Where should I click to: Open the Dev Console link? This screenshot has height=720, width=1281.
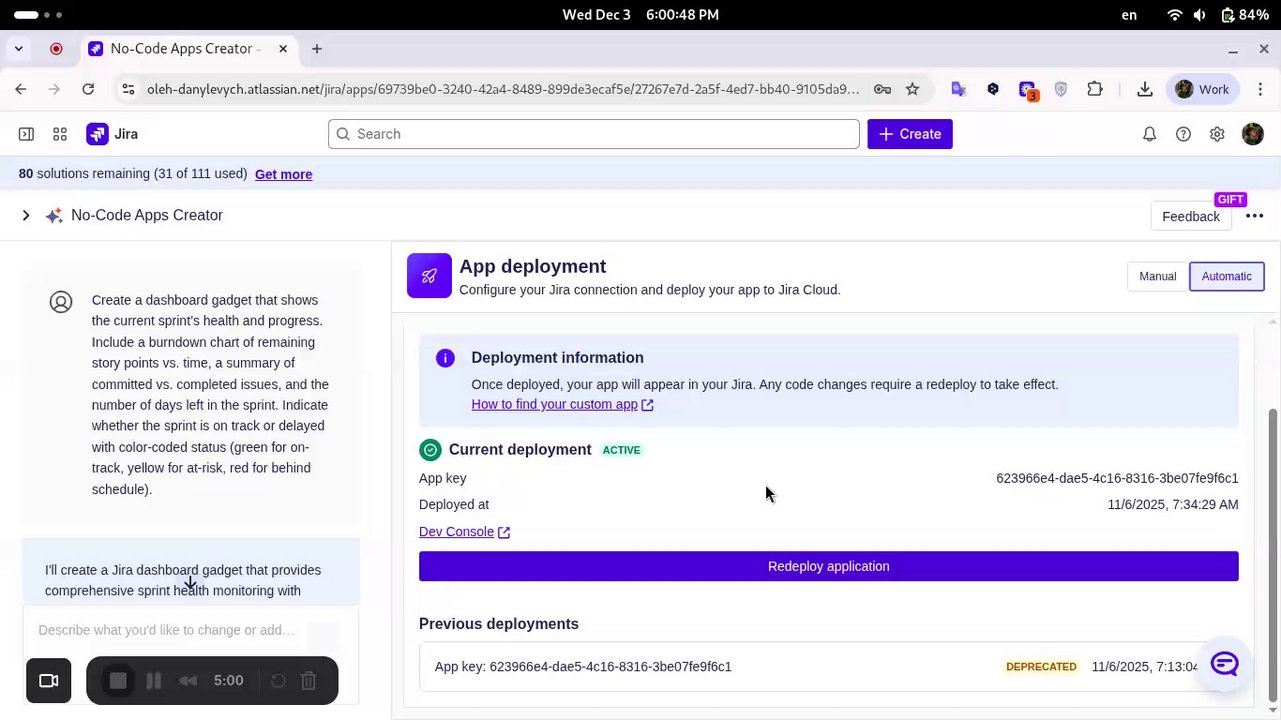click(465, 532)
